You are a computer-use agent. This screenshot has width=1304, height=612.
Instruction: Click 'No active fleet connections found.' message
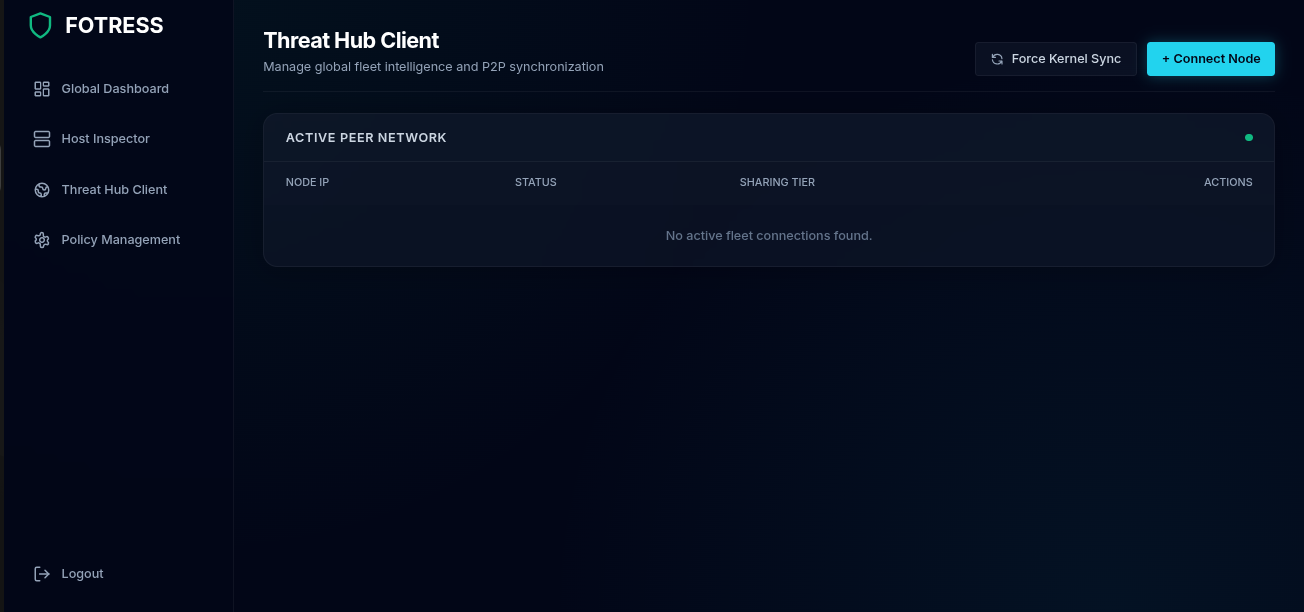(769, 236)
